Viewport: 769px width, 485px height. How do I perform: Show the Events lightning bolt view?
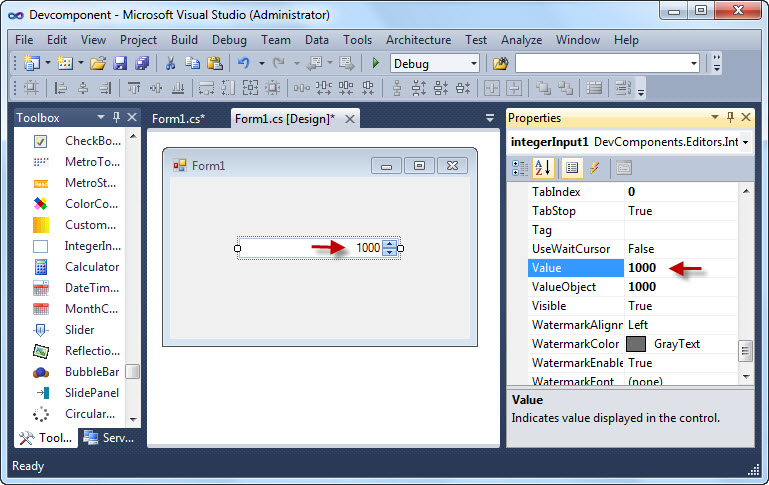(594, 167)
